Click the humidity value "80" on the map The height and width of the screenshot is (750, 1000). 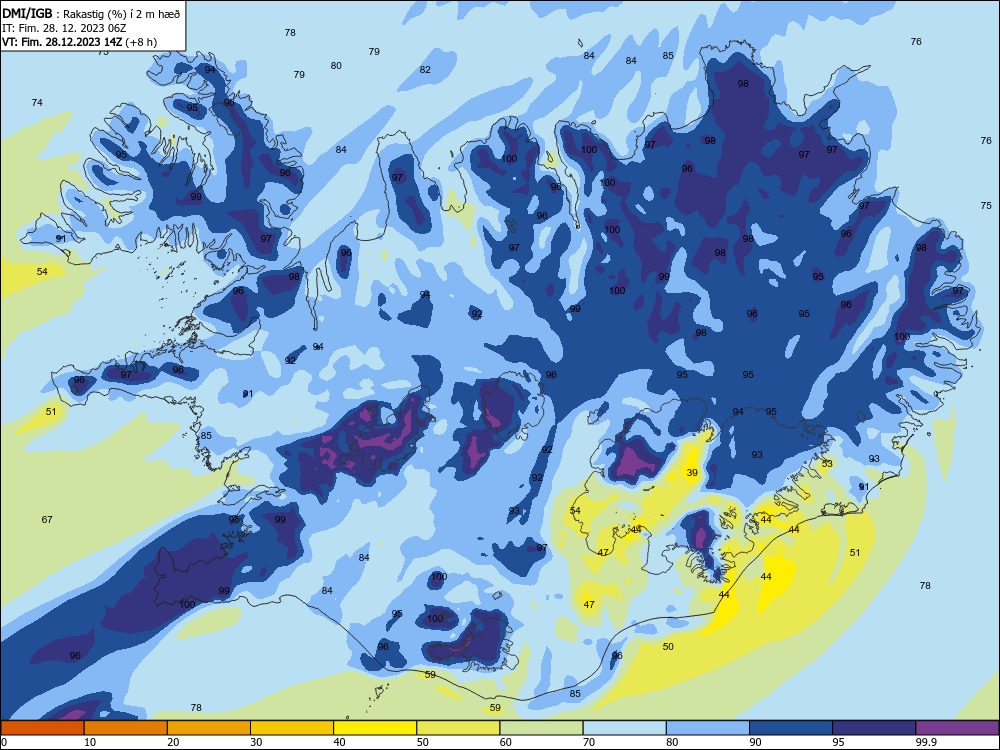[x=336, y=66]
